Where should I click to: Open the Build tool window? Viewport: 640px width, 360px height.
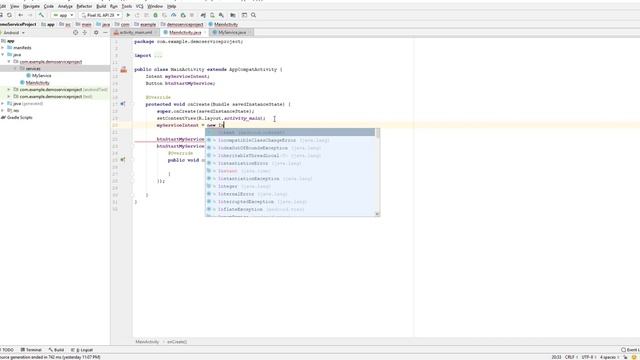(56, 350)
